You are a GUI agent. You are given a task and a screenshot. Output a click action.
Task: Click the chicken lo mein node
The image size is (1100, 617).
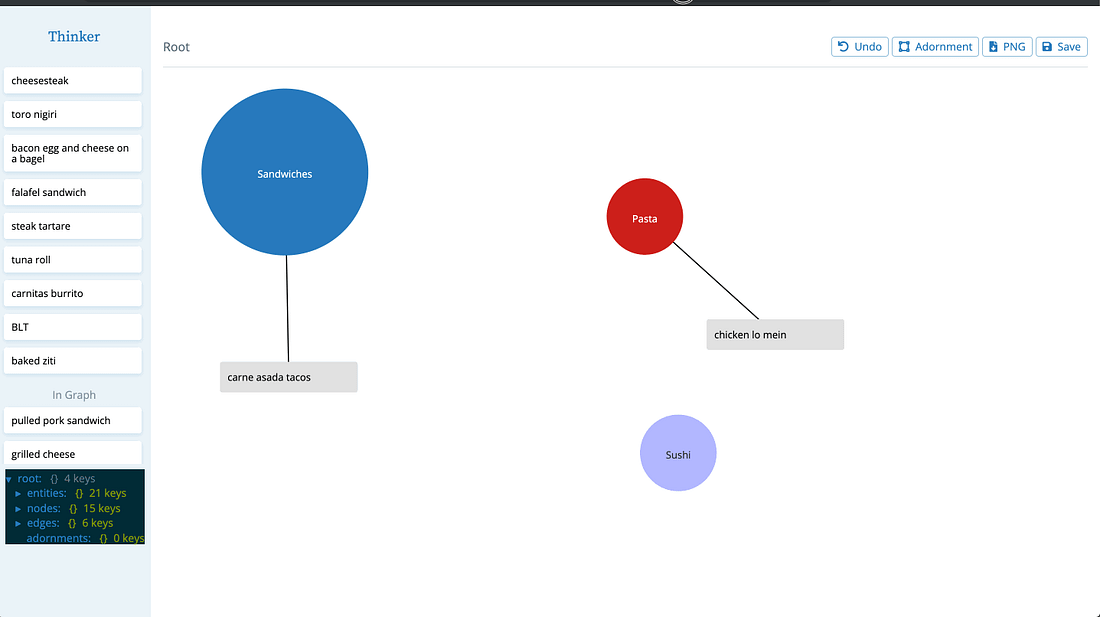coord(775,335)
